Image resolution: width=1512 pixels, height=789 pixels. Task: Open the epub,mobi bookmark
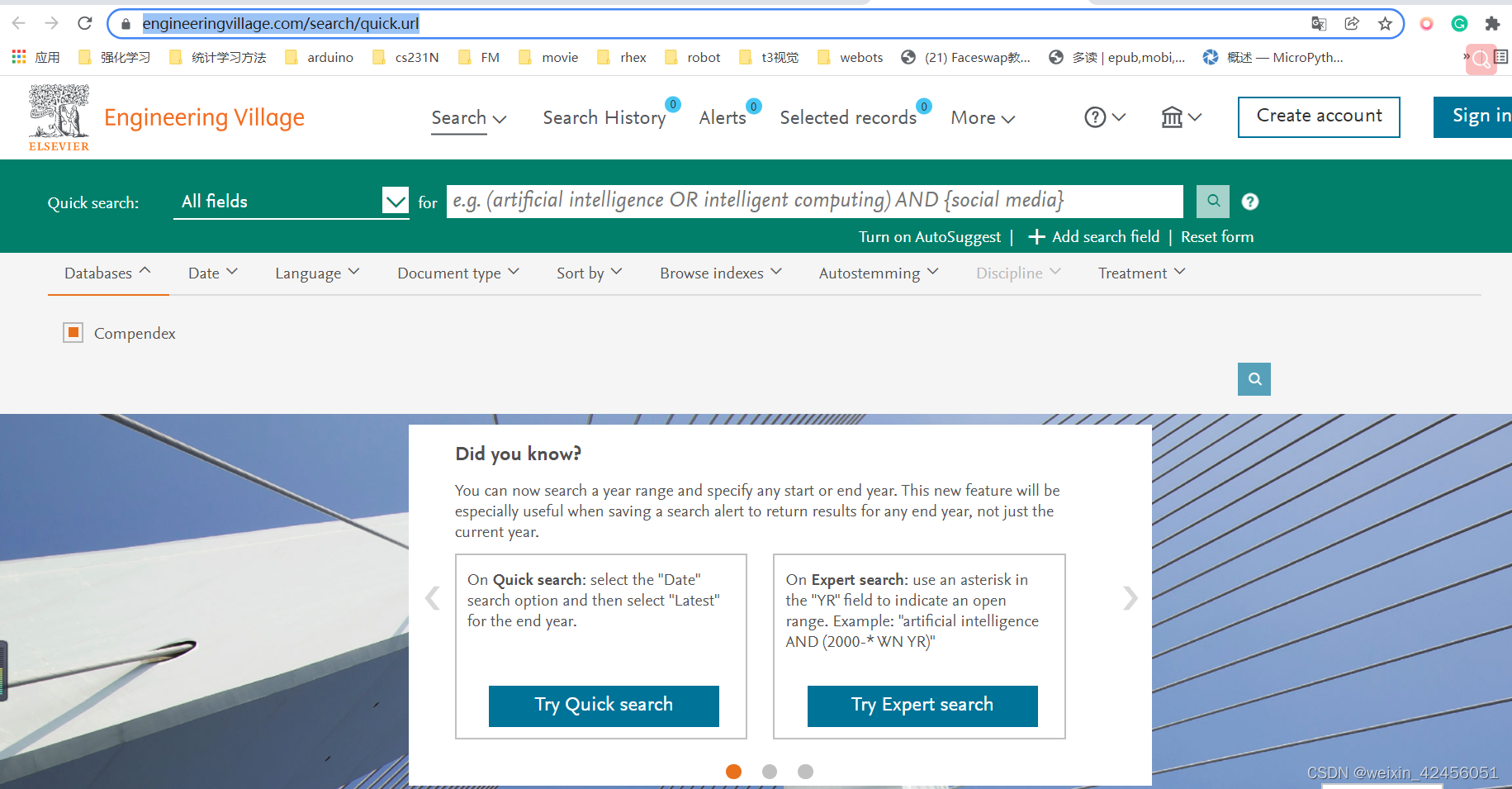(x=1116, y=57)
